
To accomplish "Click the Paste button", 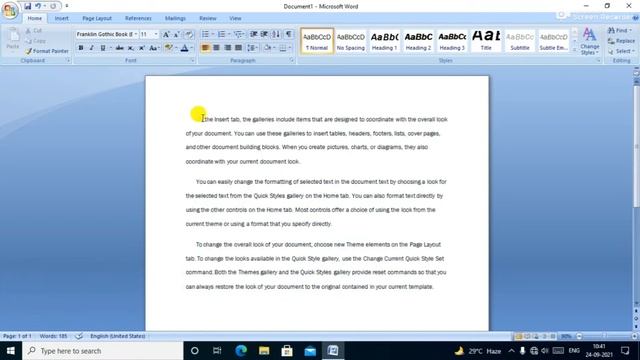I will (13, 39).
